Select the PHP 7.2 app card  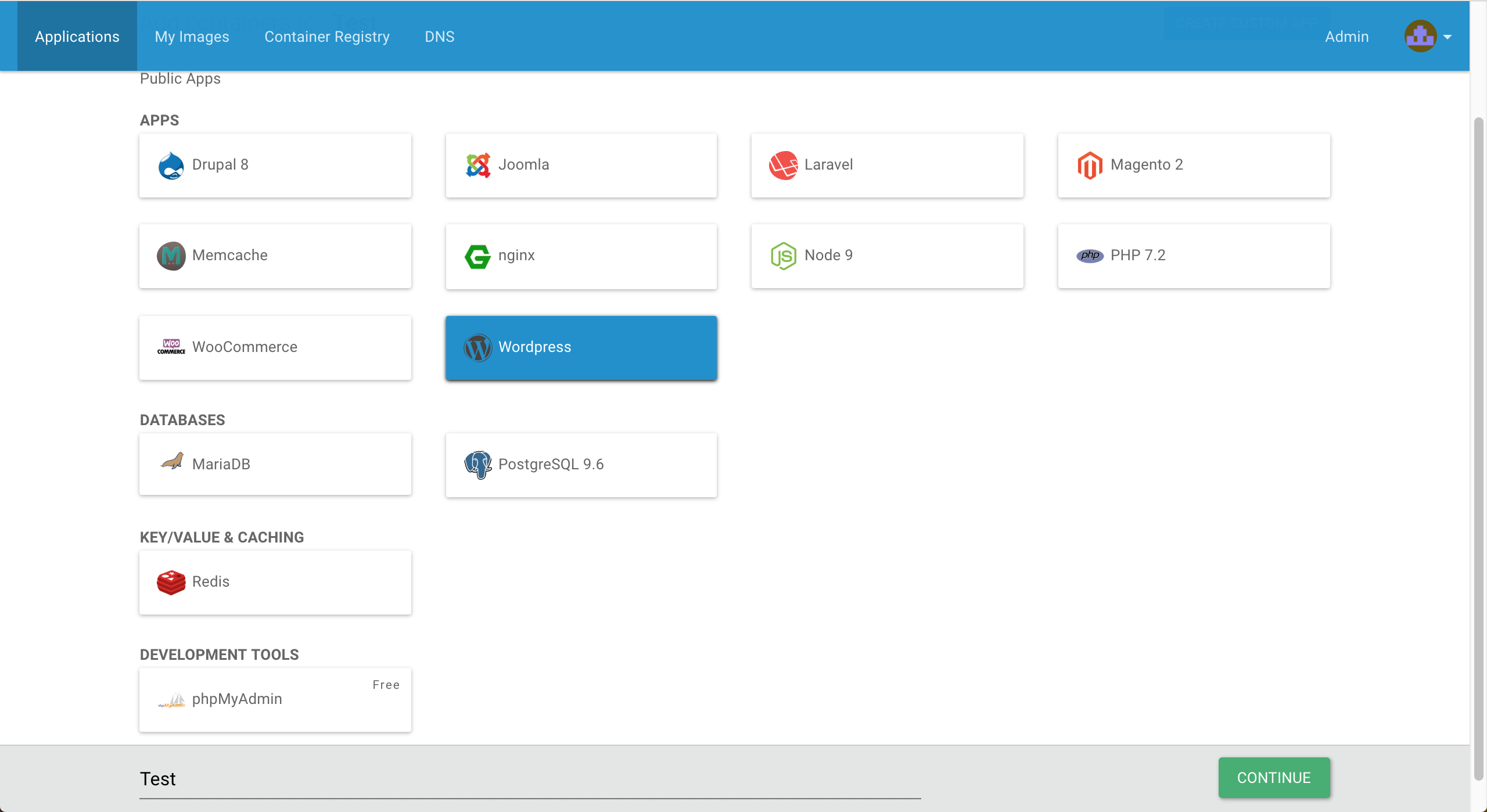click(x=1194, y=256)
